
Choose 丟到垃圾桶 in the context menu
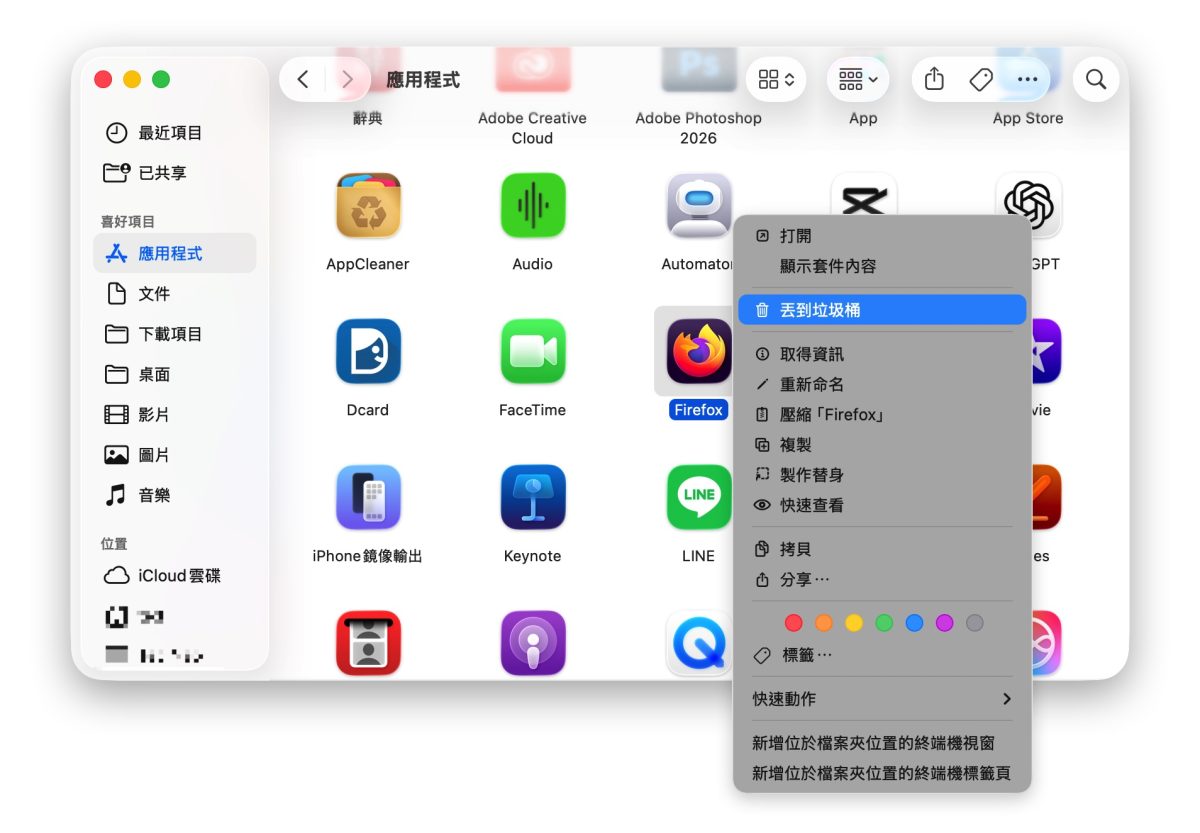(x=882, y=310)
